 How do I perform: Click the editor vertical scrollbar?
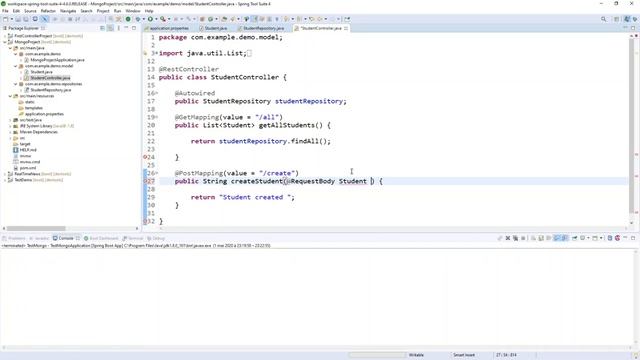[631, 127]
